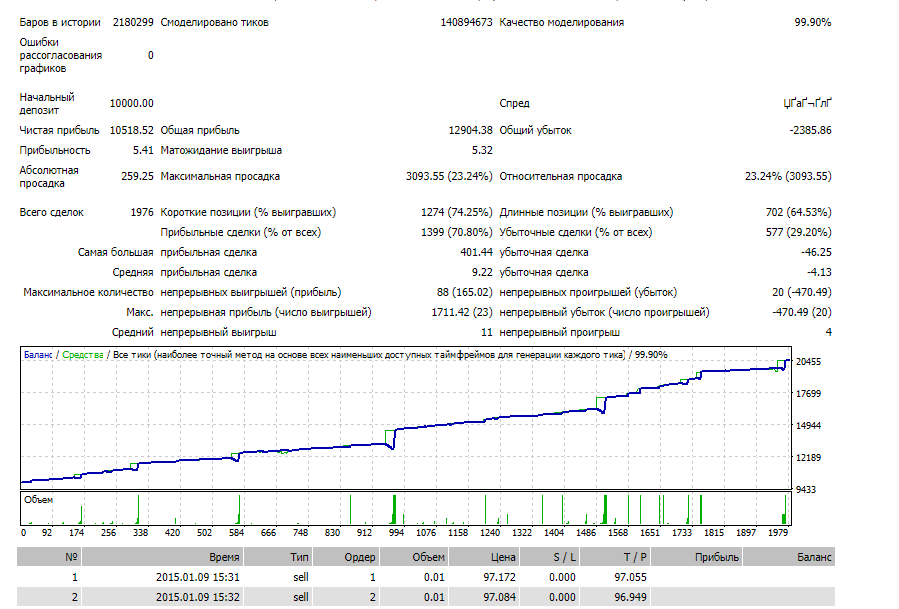Click the 99.90% modelling quality value

tap(812, 22)
